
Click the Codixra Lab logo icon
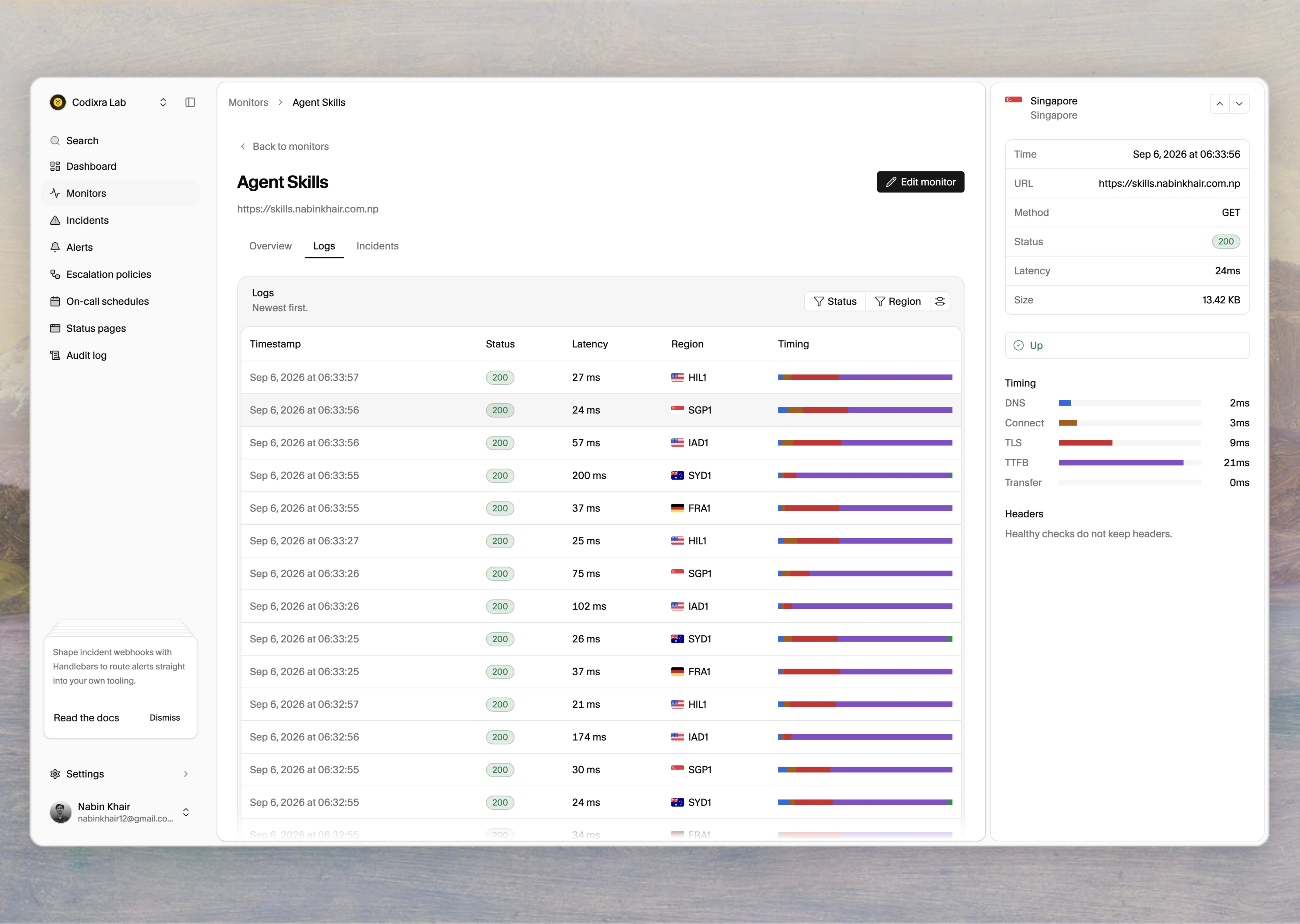click(58, 102)
